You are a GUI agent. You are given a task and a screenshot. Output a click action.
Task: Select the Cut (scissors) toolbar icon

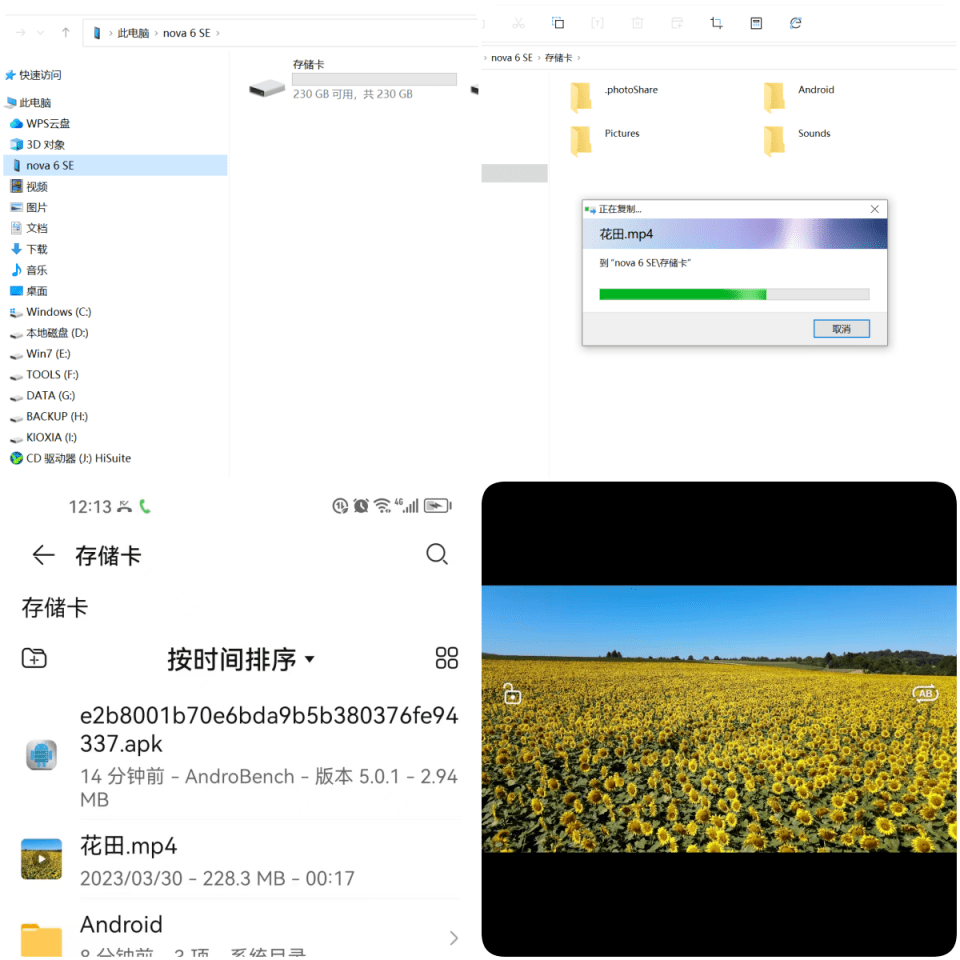click(x=519, y=22)
